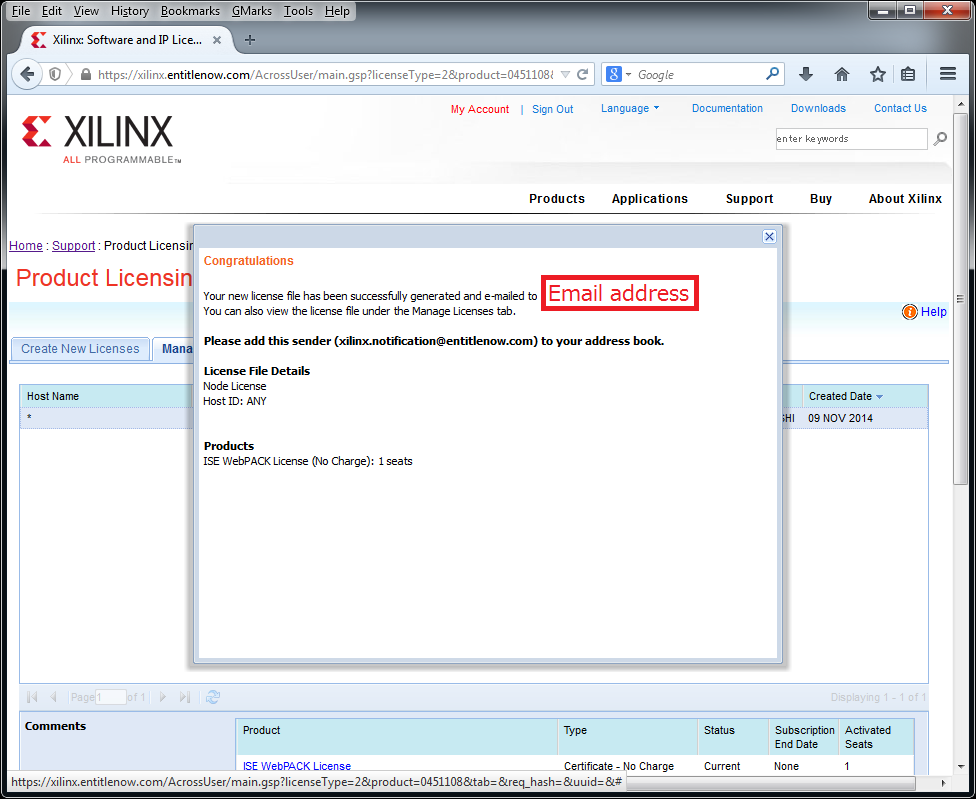This screenshot has height=799, width=976.
Task: Select the Xilinx: Software and IP License browser tab
Action: pos(127,40)
